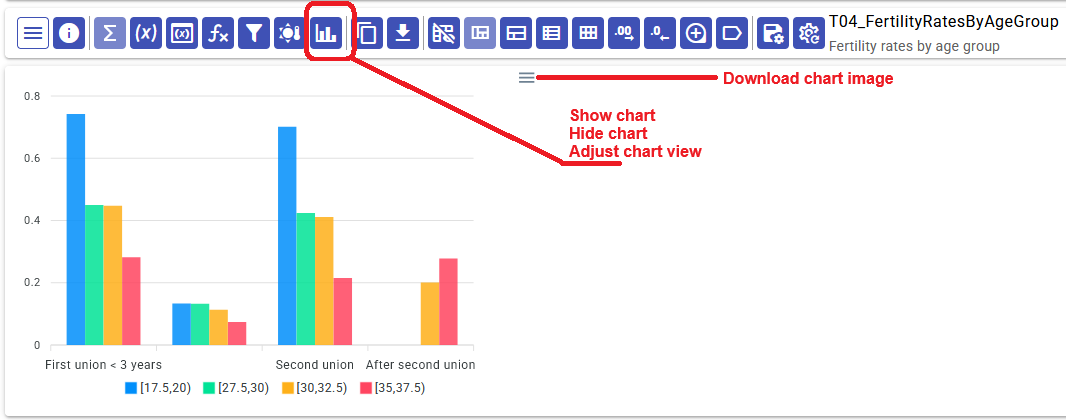Copy the table using the copy icon
The image size is (1066, 420).
(x=367, y=33)
